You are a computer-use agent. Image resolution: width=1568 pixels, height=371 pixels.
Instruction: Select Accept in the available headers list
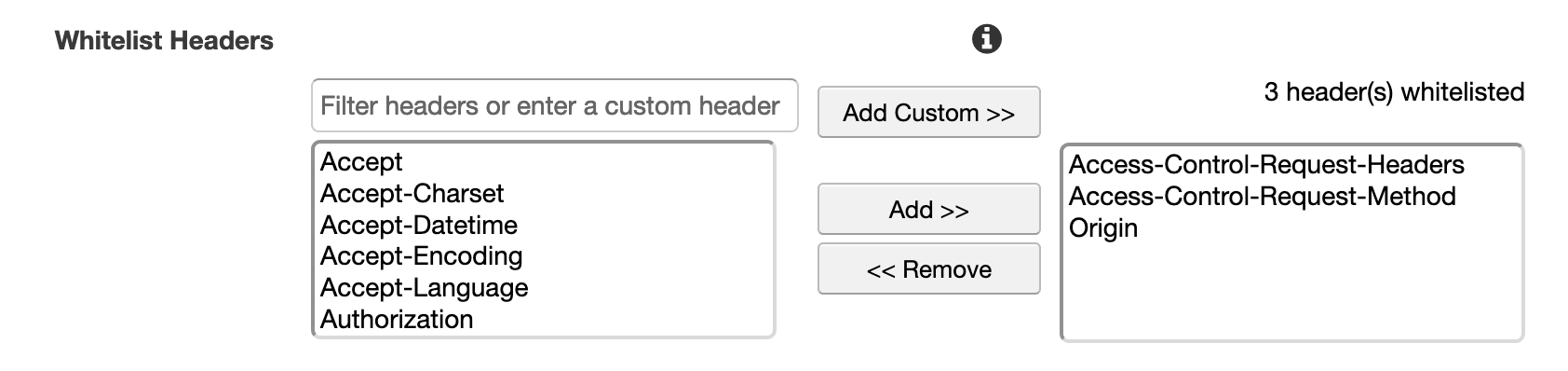point(544,161)
